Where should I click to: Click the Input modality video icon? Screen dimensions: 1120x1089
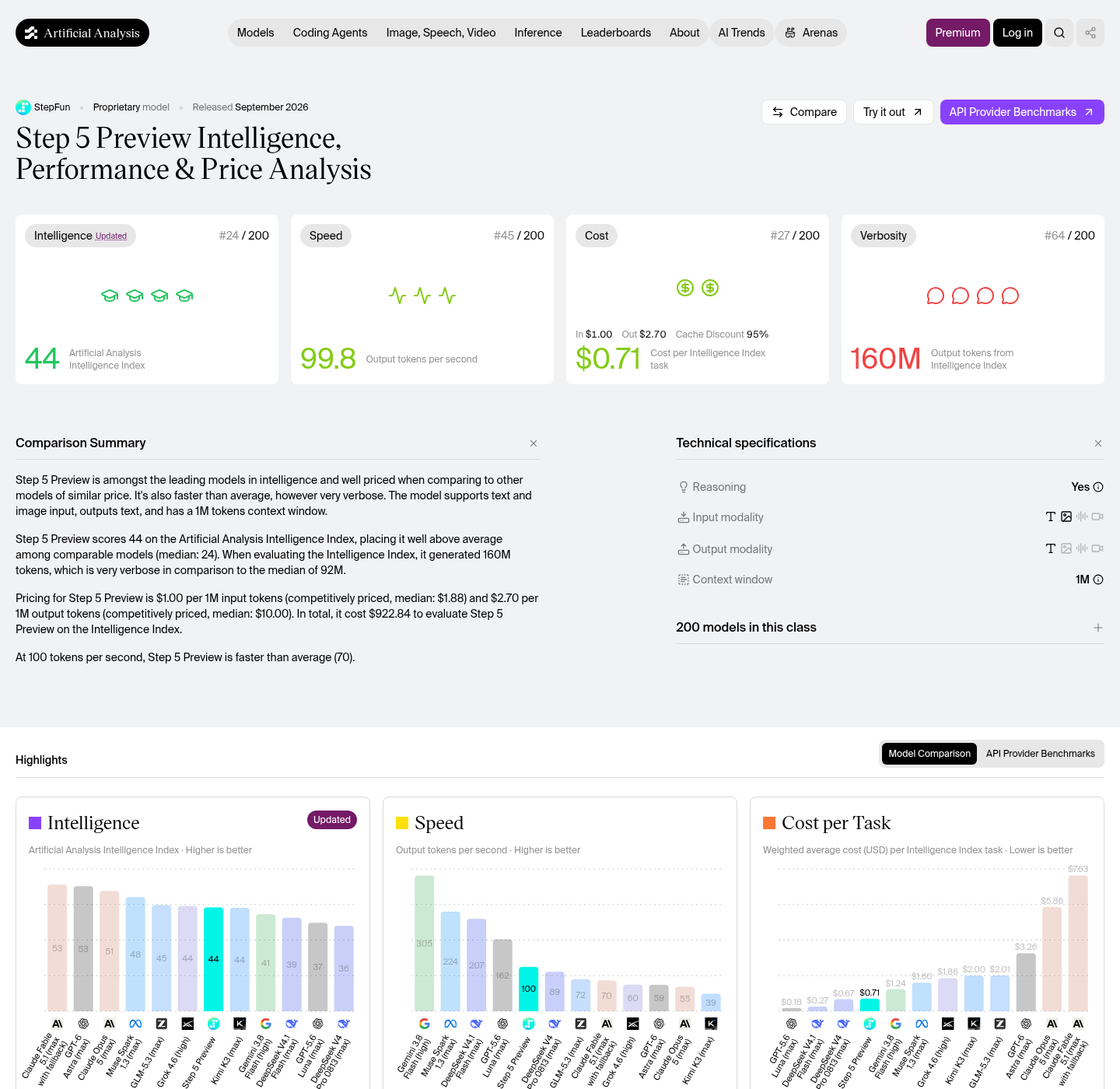pyautogui.click(x=1097, y=516)
